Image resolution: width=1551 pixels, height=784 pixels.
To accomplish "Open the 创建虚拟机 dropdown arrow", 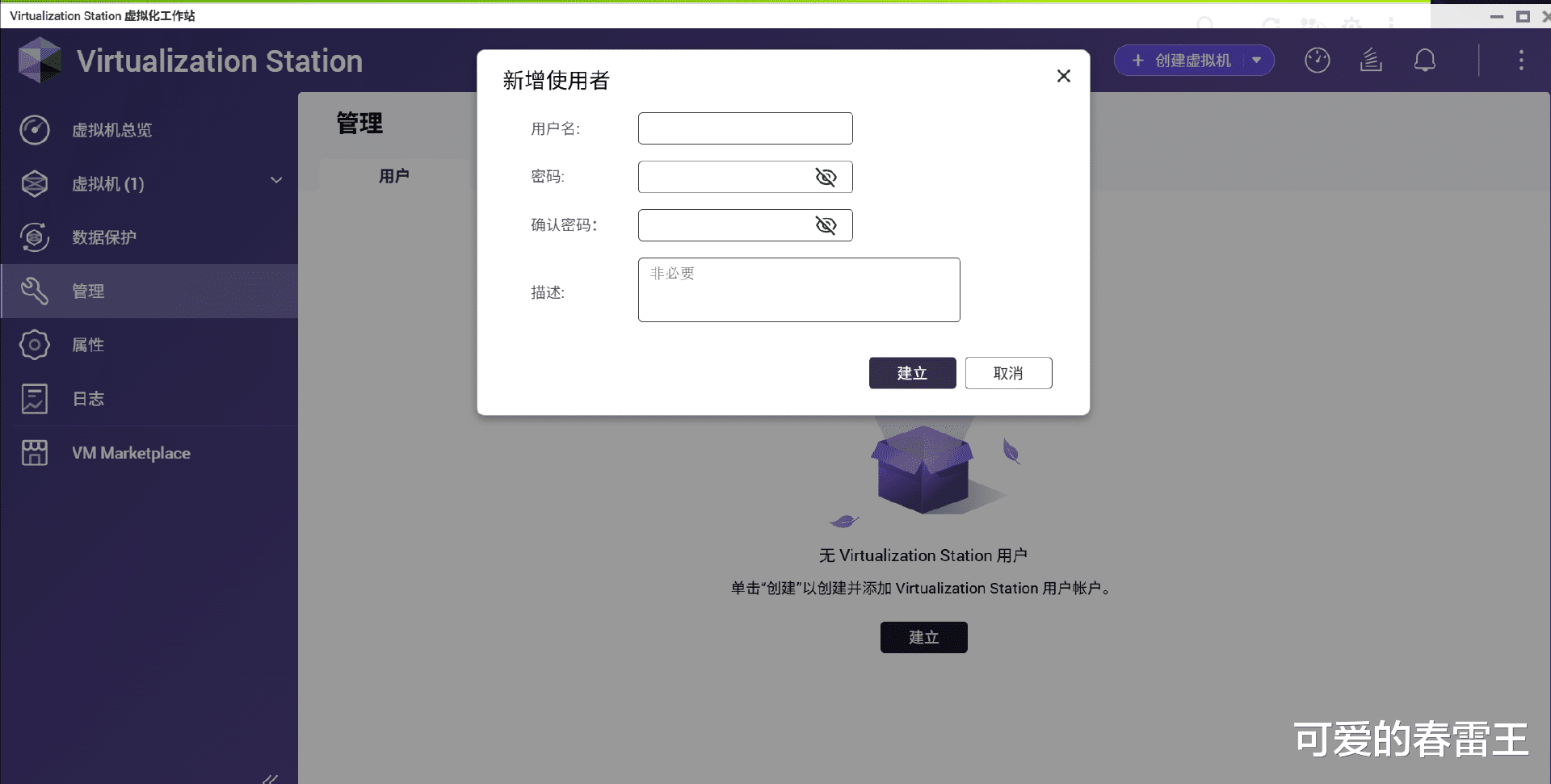I will (1255, 60).
